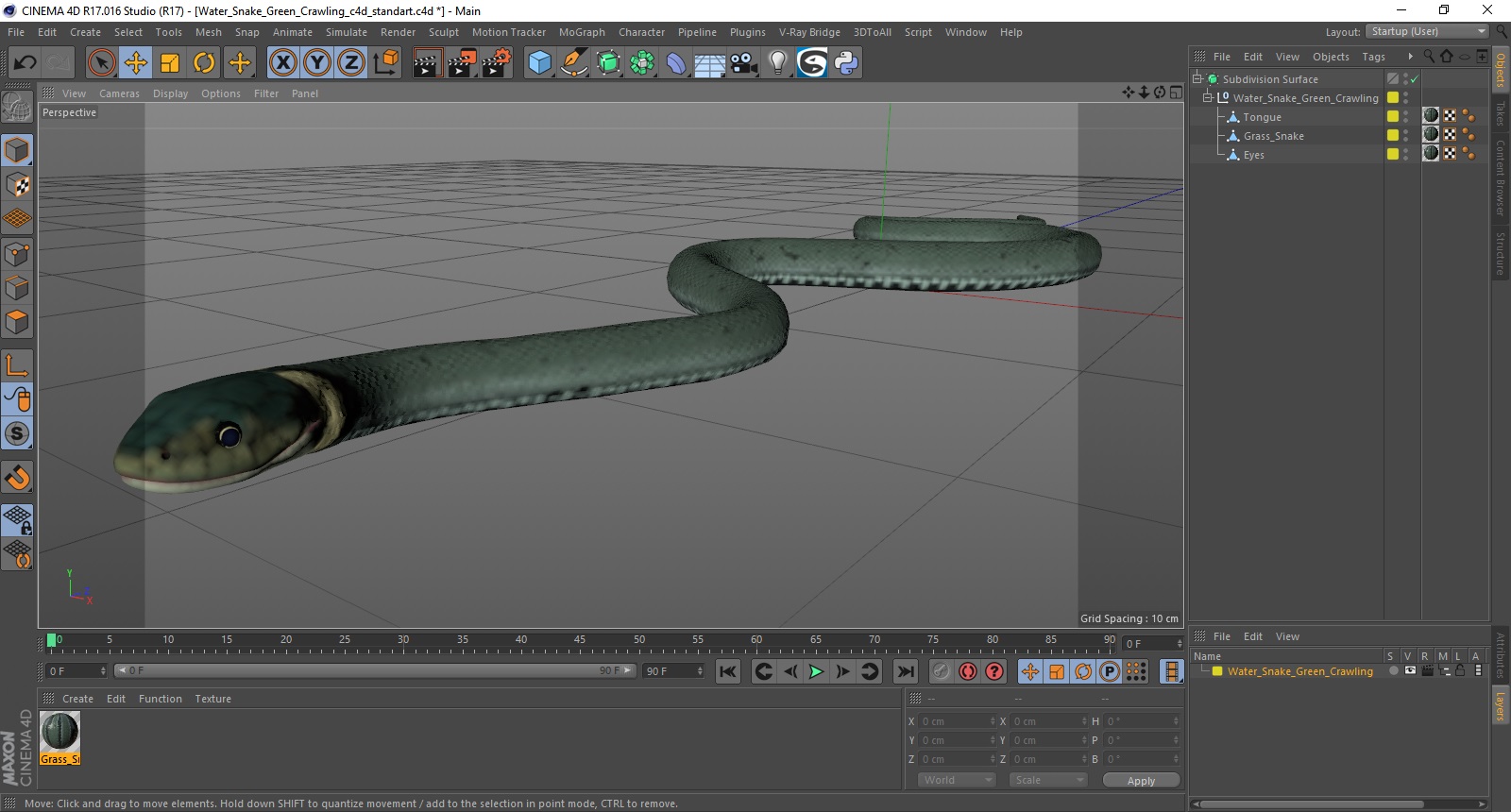Viewport: 1511px width, 812px height.
Task: Step the end frame 90 F field
Action: tap(700, 671)
